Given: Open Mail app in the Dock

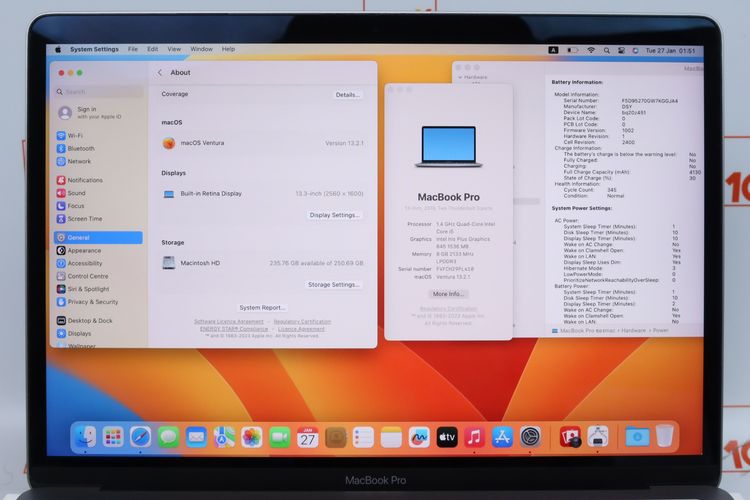Looking at the screenshot, I should [x=196, y=436].
